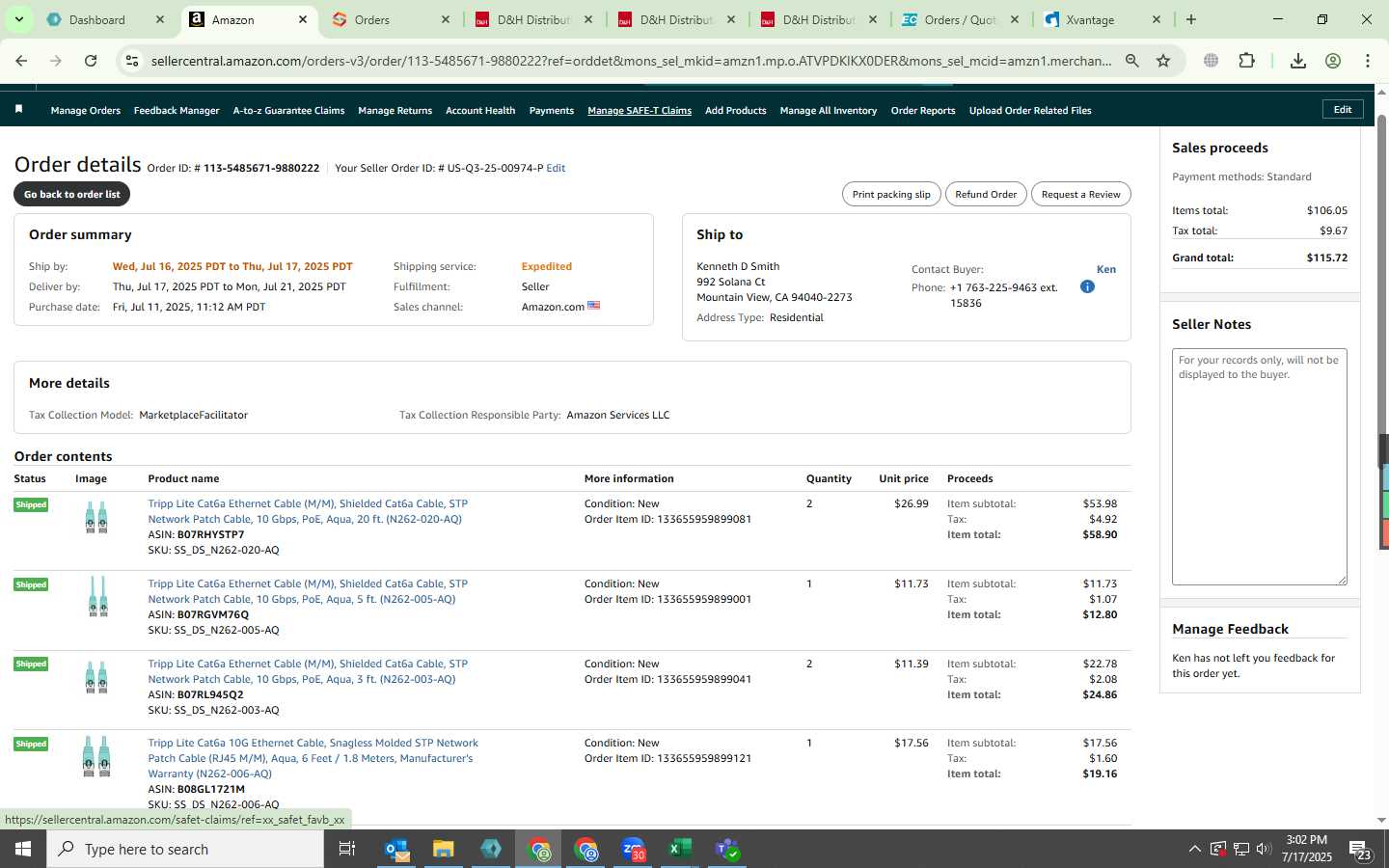Image resolution: width=1389 pixels, height=868 pixels.
Task: Open the network icon in system tray
Action: point(1240,850)
